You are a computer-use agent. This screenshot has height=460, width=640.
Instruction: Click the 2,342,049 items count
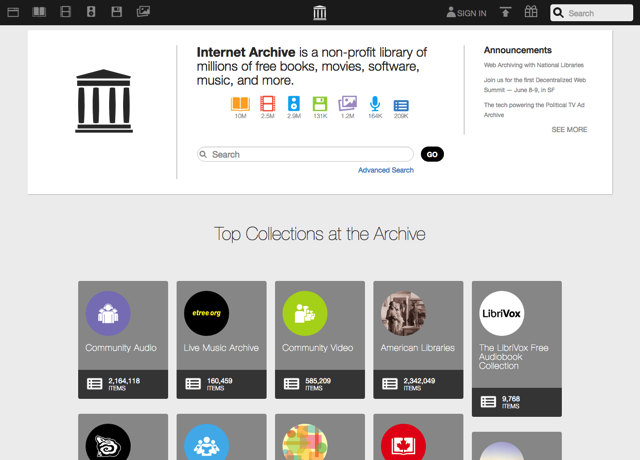(x=419, y=384)
